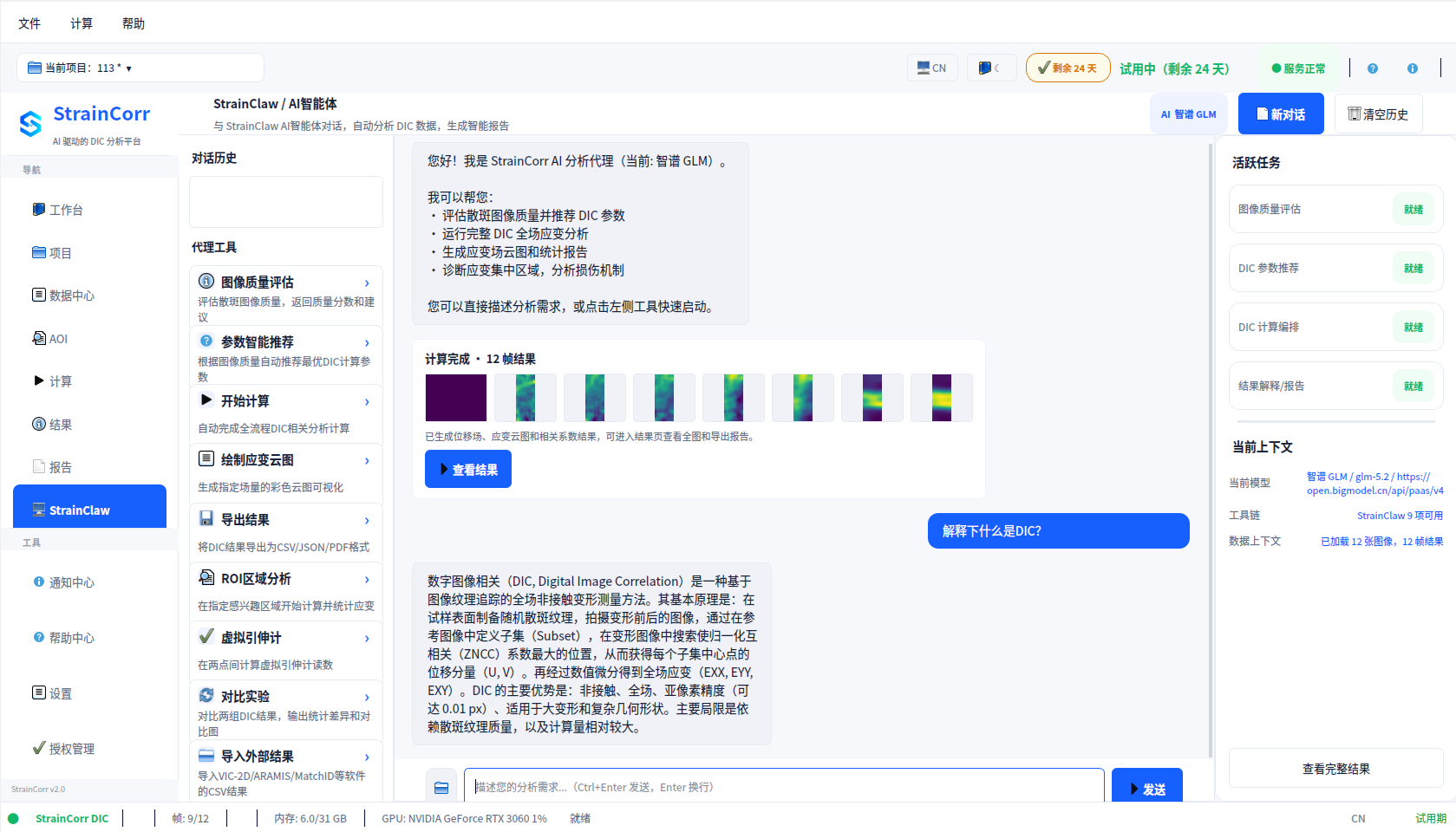
Task: Click the 查看结果 button
Action: click(x=468, y=469)
